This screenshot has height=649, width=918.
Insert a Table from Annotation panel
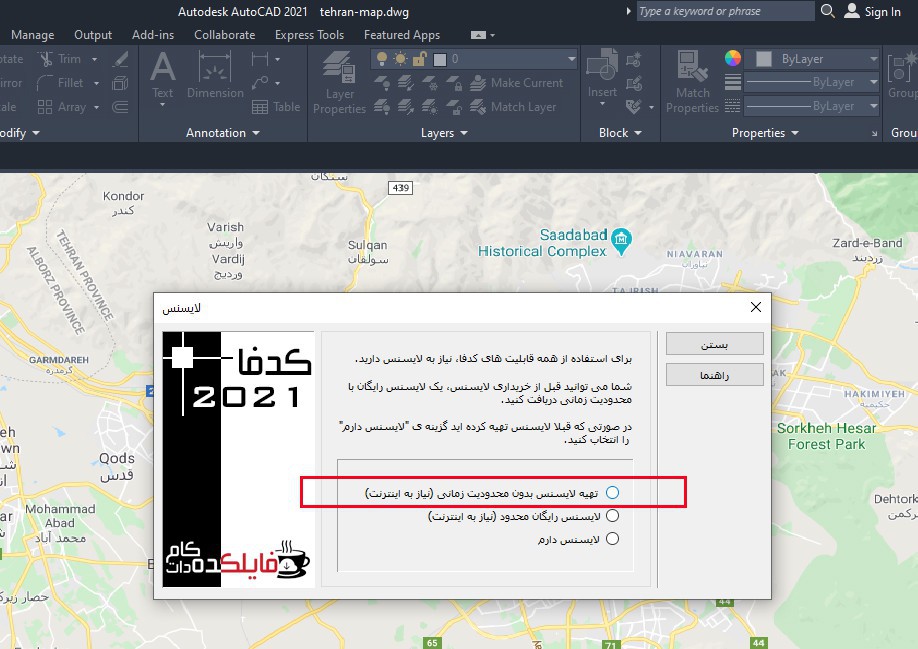tap(276, 107)
